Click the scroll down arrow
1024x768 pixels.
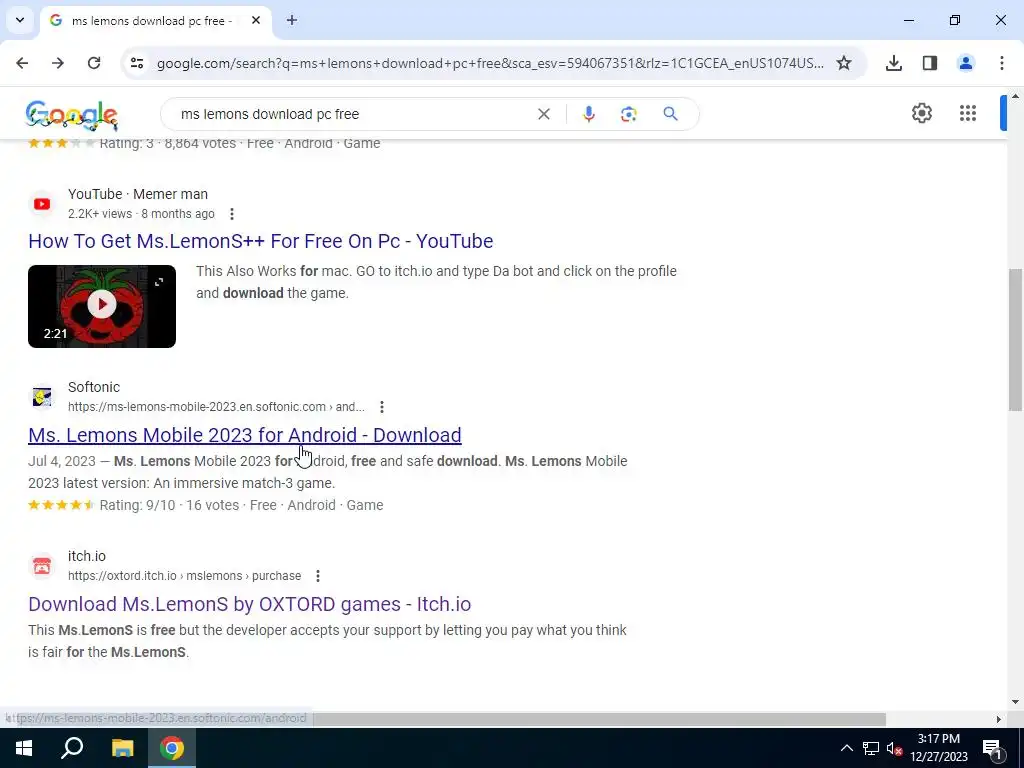(x=1015, y=702)
